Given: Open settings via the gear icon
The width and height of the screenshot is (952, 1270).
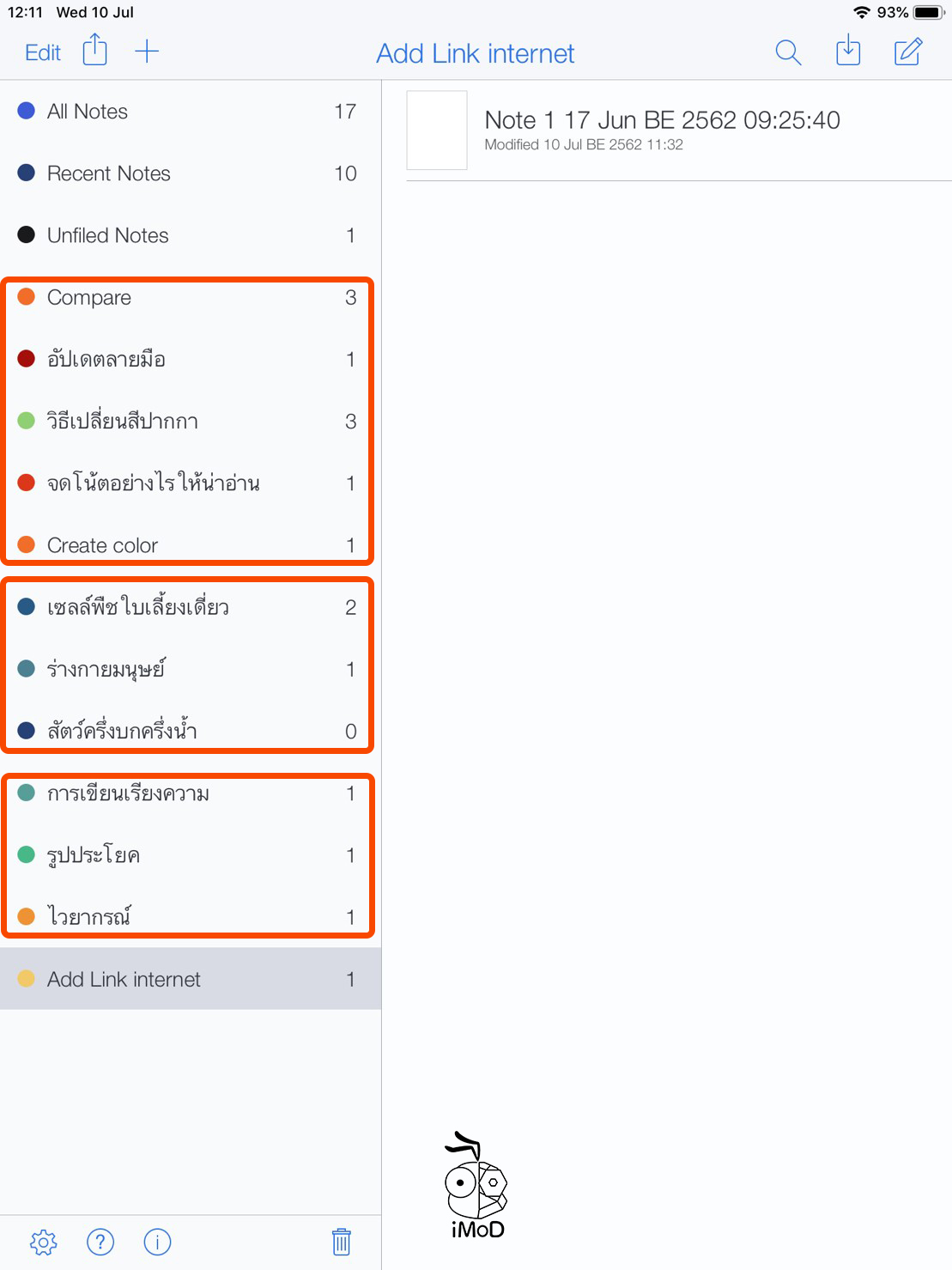Looking at the screenshot, I should tap(43, 1242).
